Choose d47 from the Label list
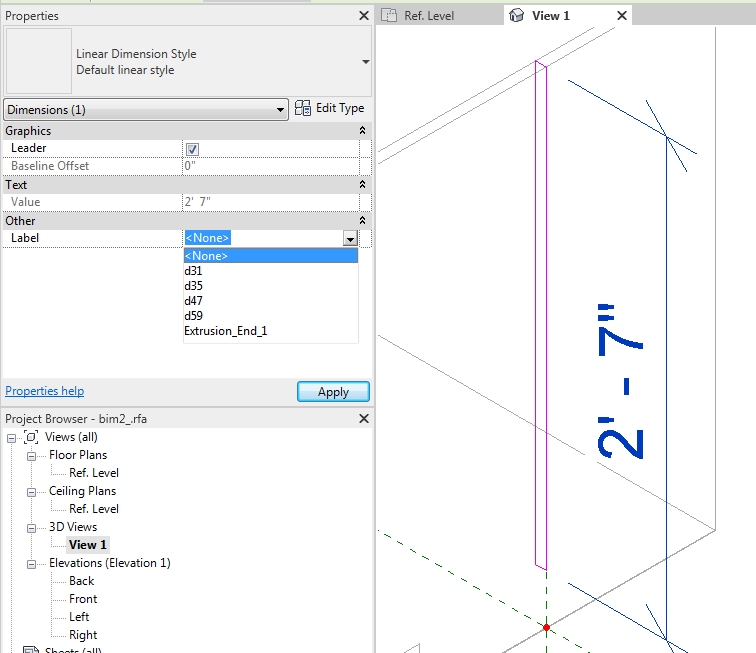 (x=271, y=301)
